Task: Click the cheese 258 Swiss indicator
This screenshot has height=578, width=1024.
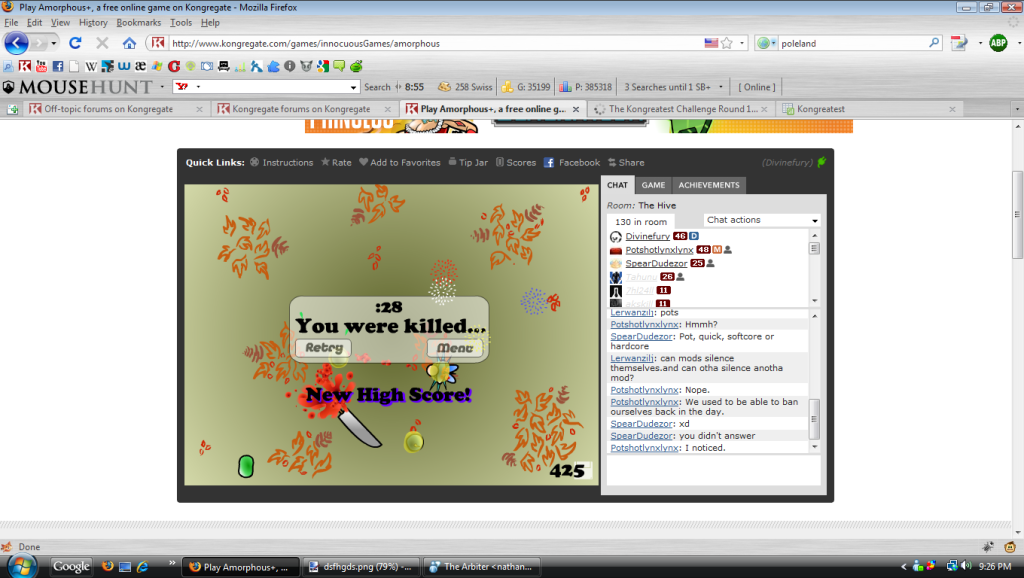Action: point(465,87)
